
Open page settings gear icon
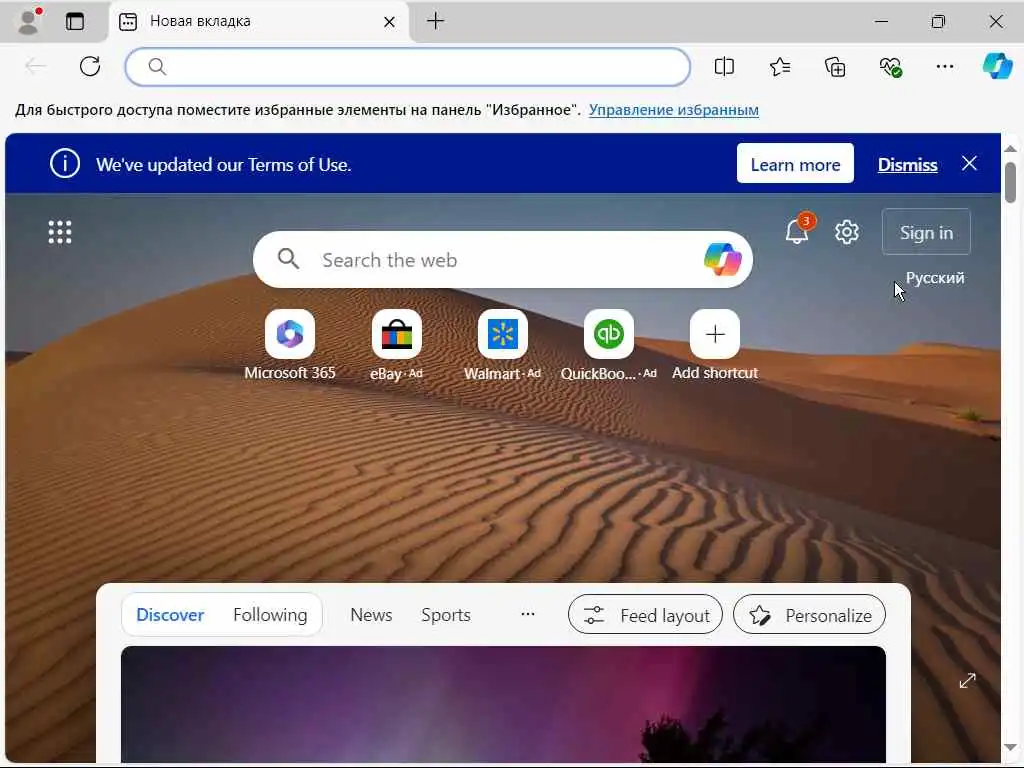pyautogui.click(x=846, y=232)
